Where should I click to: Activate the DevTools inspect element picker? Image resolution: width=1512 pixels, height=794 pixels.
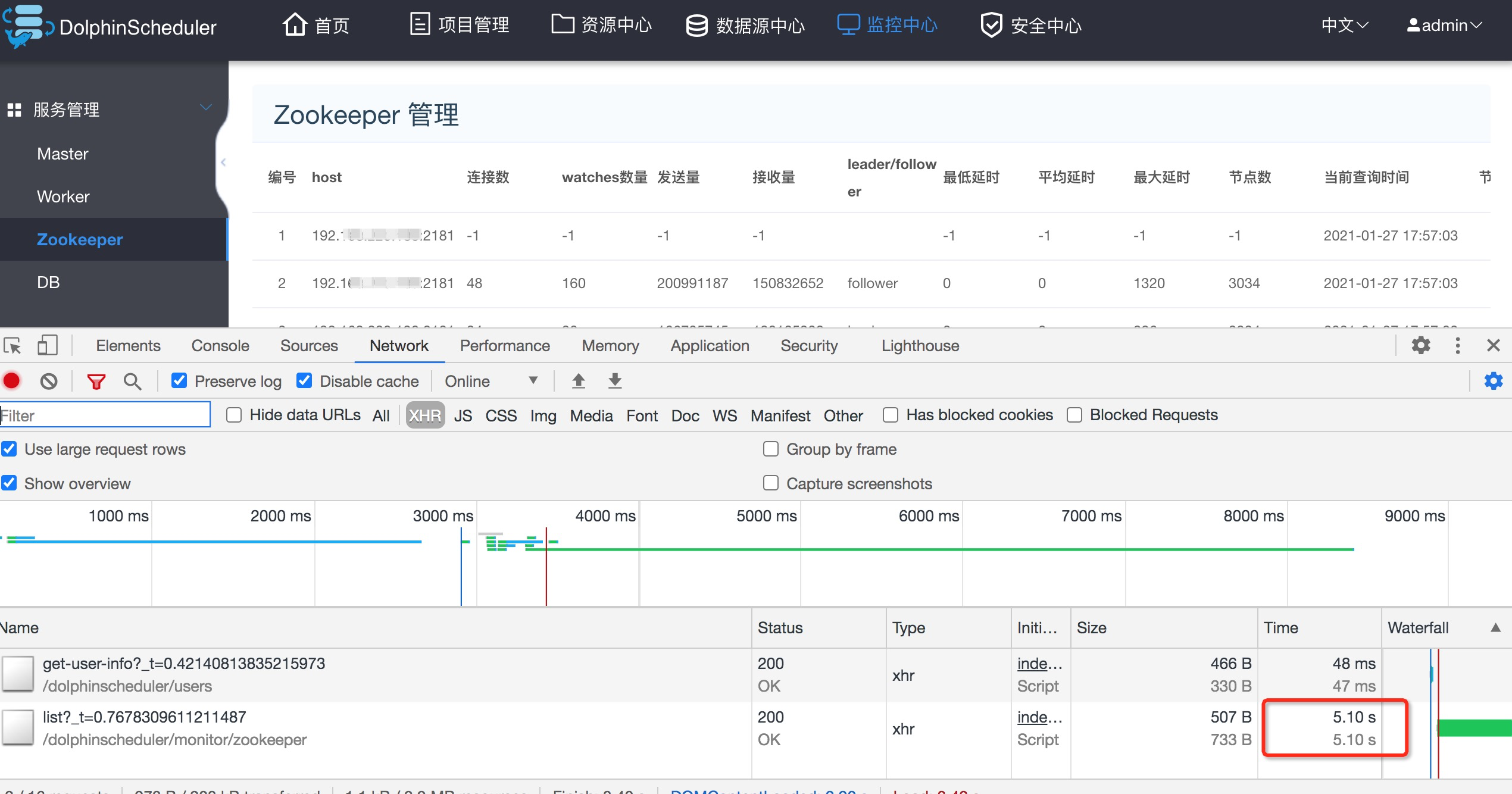point(13,345)
